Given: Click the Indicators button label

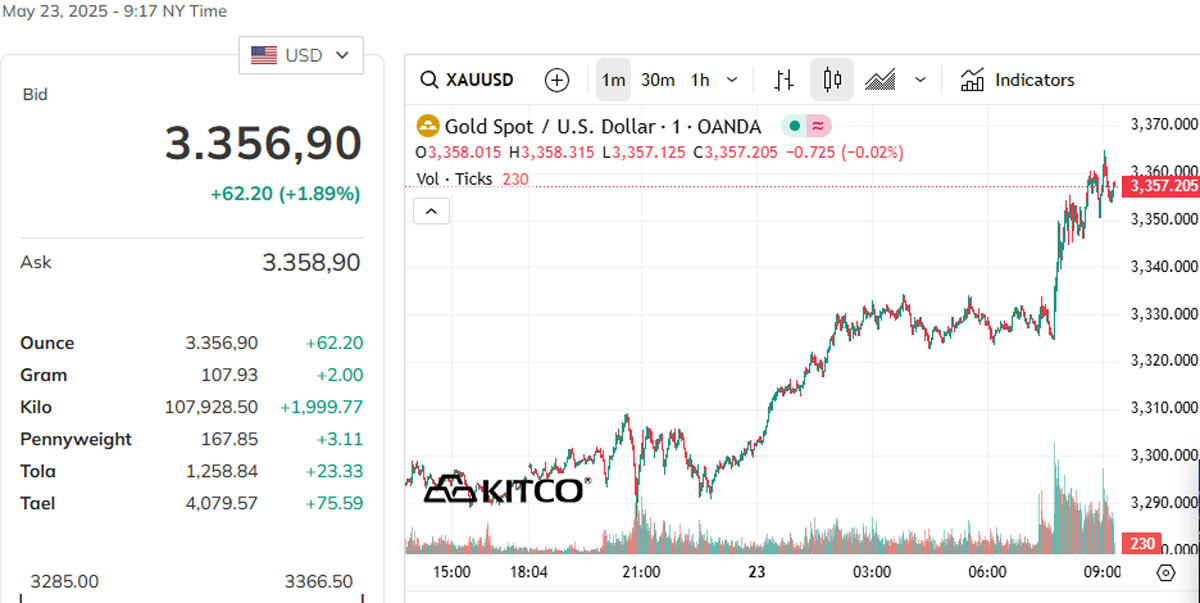Looking at the screenshot, I should tap(1035, 80).
